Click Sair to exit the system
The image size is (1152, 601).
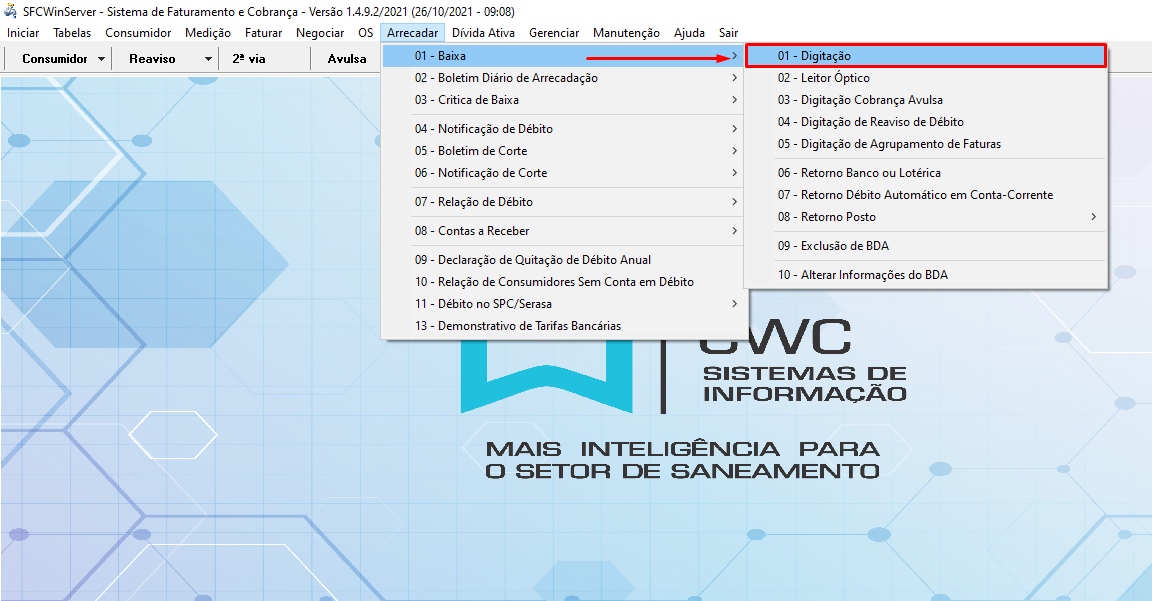click(x=728, y=32)
